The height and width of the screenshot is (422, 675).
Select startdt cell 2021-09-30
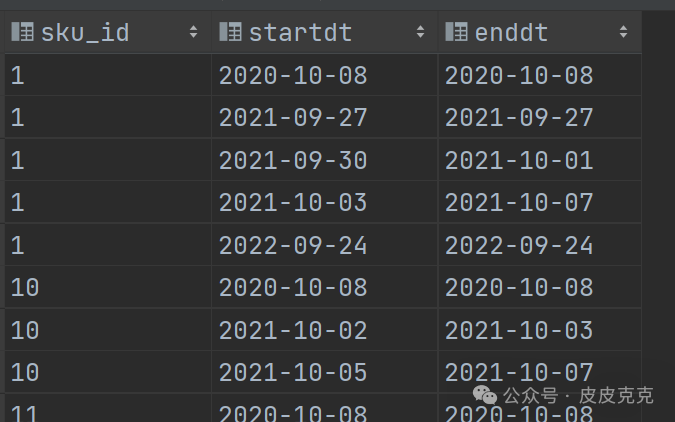[x=325, y=160]
